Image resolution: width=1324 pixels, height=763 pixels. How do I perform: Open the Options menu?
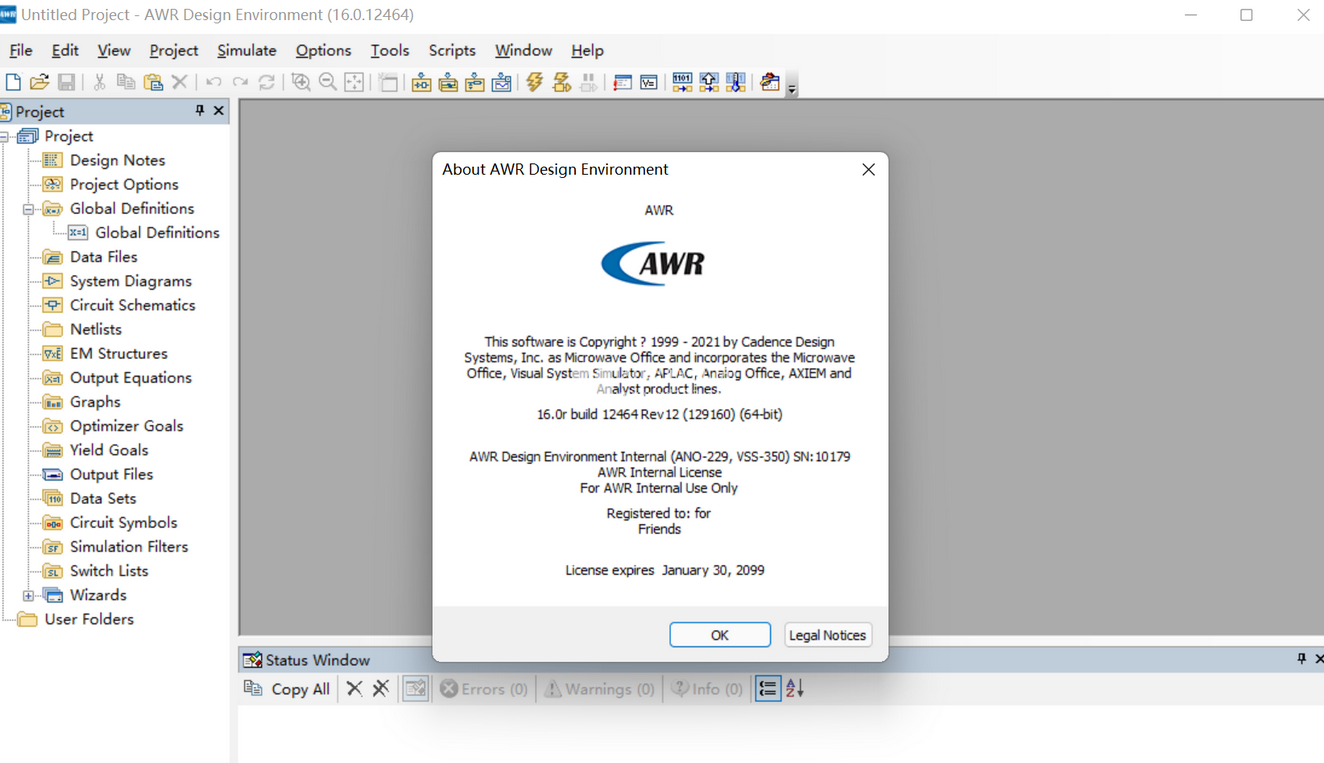[323, 50]
